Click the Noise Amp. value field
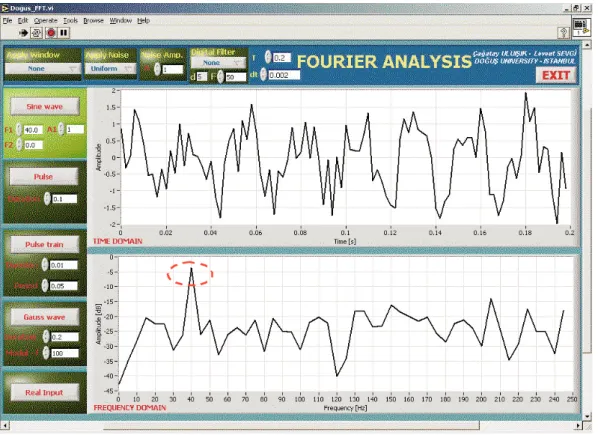The image size is (598, 435). point(173,69)
